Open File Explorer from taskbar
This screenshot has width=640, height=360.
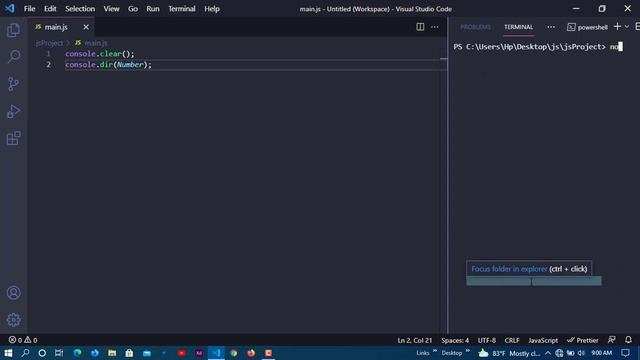(112, 353)
